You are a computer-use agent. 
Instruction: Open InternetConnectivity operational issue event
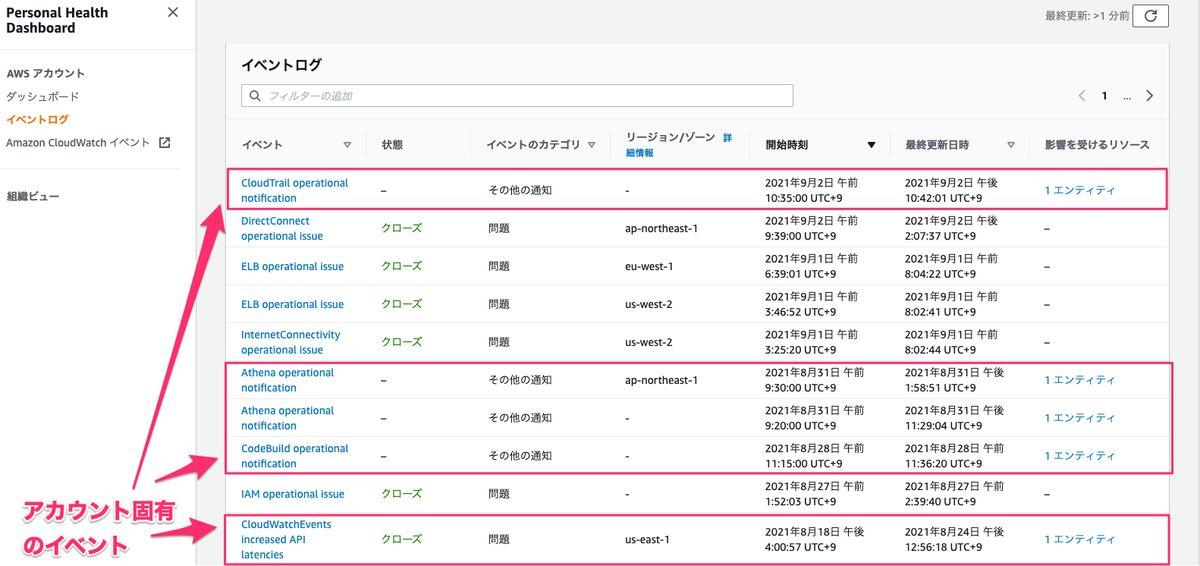(291, 342)
